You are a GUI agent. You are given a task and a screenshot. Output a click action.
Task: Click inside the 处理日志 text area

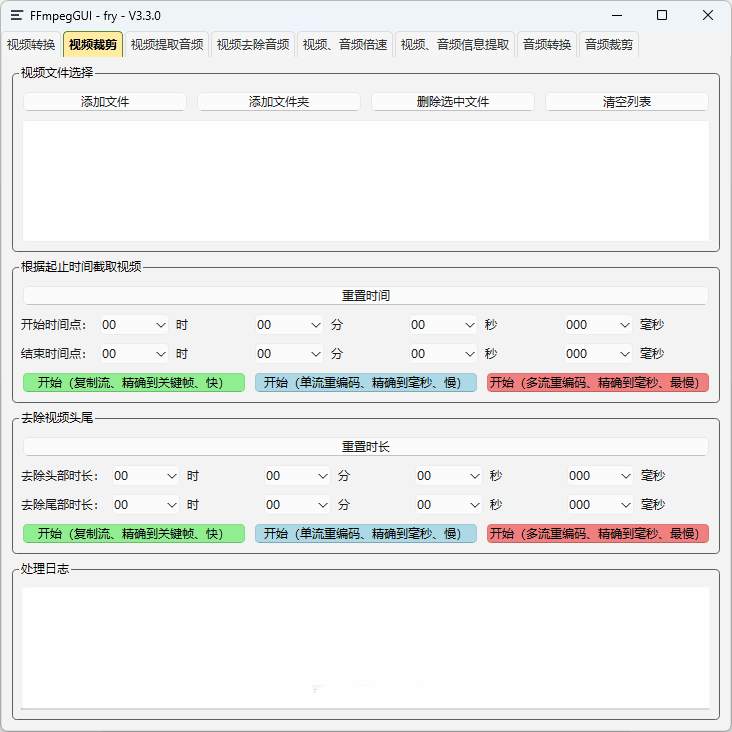coord(365,645)
